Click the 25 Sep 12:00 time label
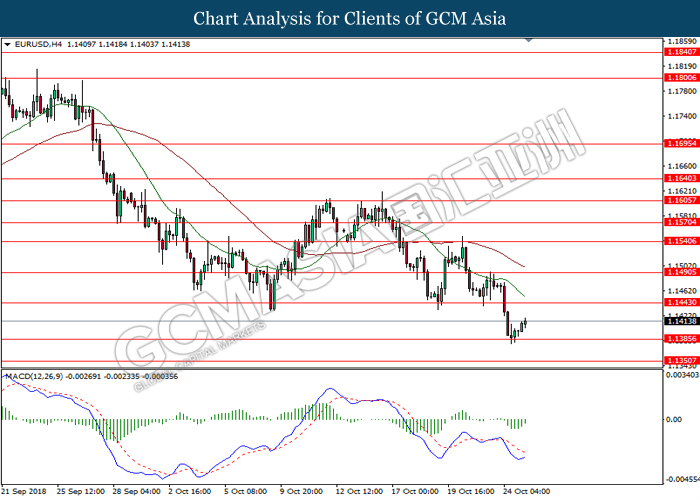 (81, 492)
